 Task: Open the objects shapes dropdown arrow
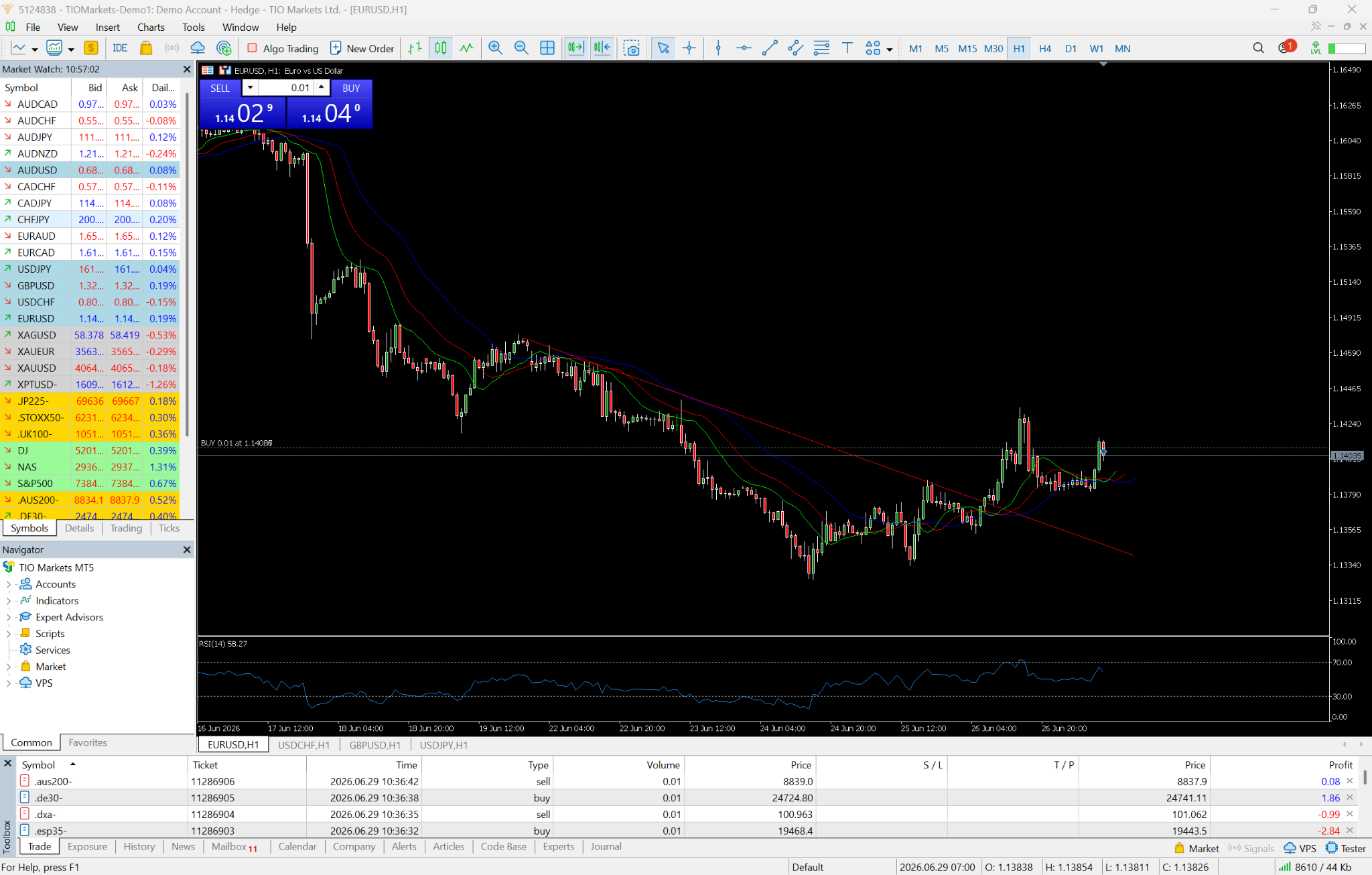[890, 49]
